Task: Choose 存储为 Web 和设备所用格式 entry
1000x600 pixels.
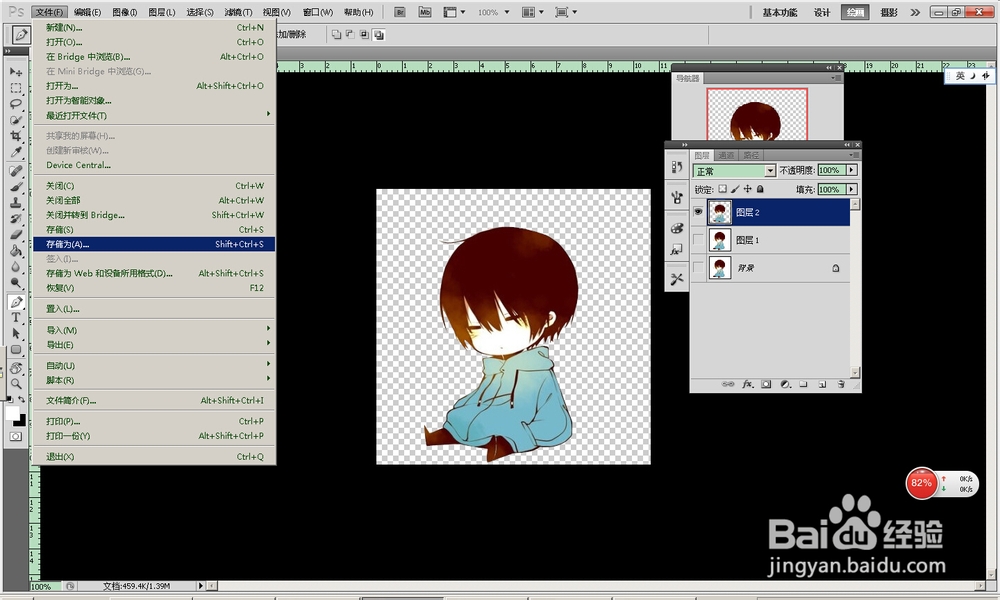Action: click(154, 273)
